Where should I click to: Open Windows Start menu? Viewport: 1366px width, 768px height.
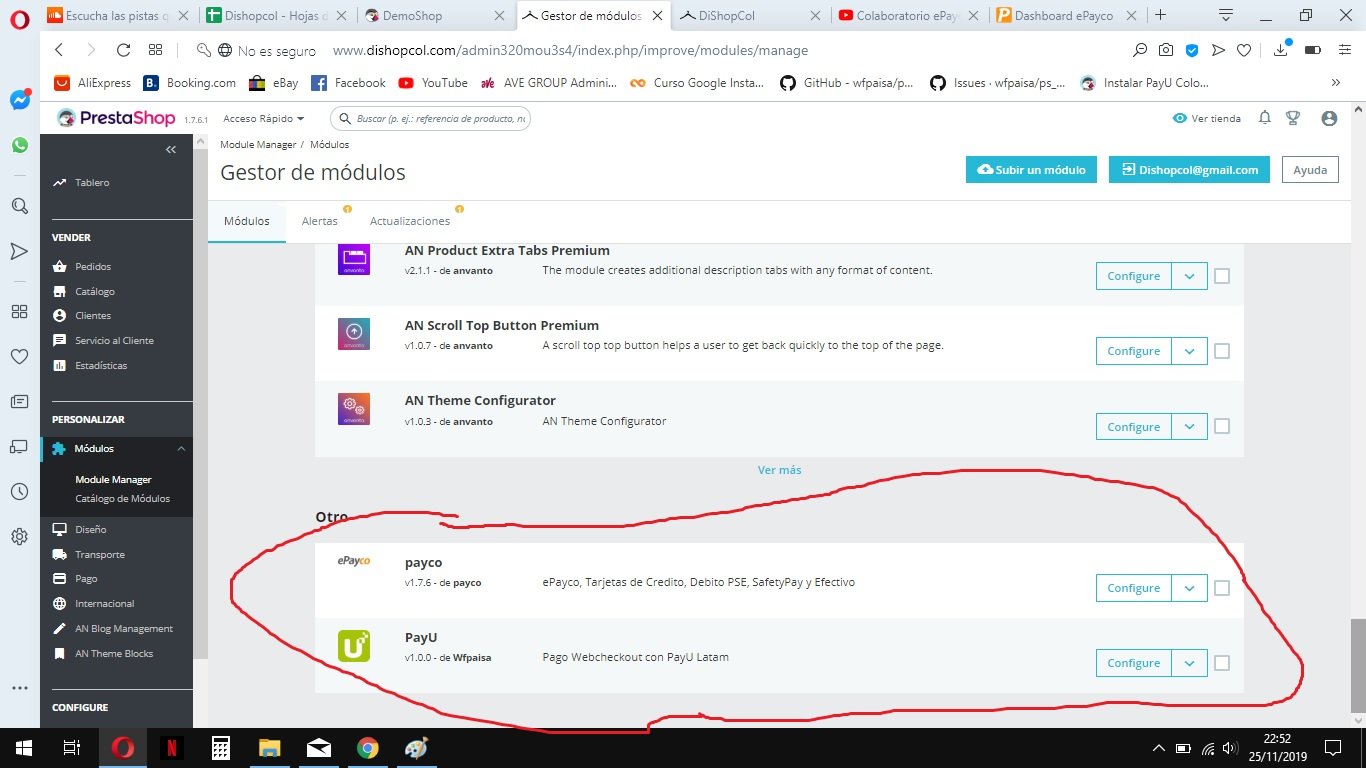point(22,748)
